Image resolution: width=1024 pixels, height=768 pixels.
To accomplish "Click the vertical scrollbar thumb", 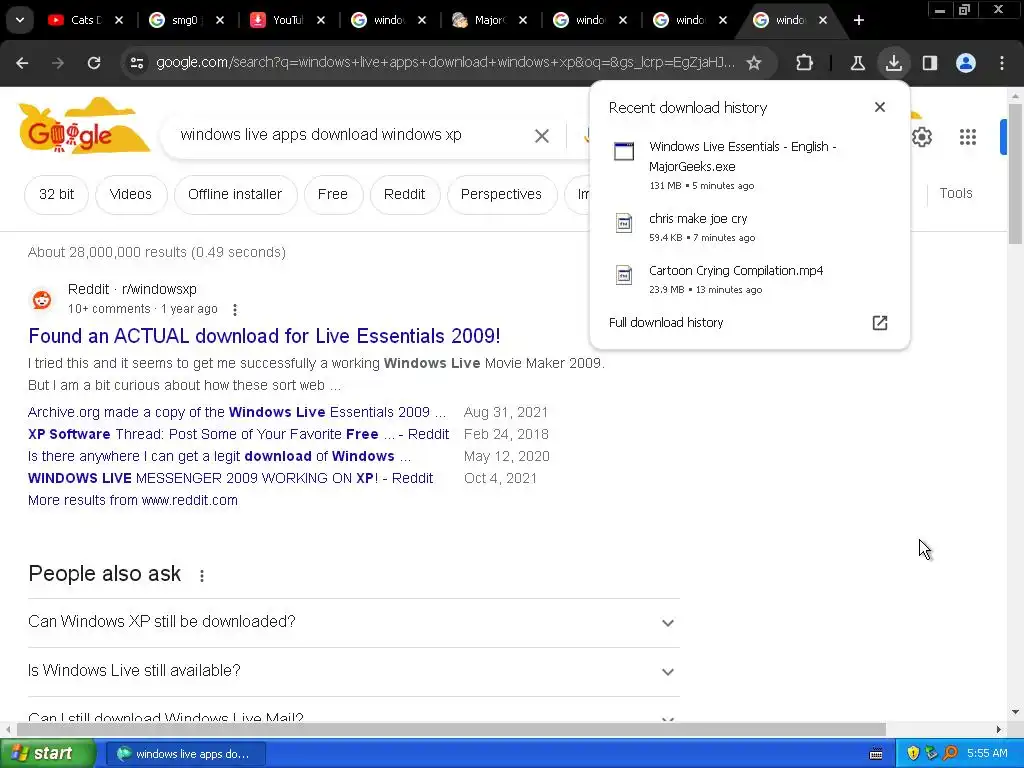I will pos(1016,173).
